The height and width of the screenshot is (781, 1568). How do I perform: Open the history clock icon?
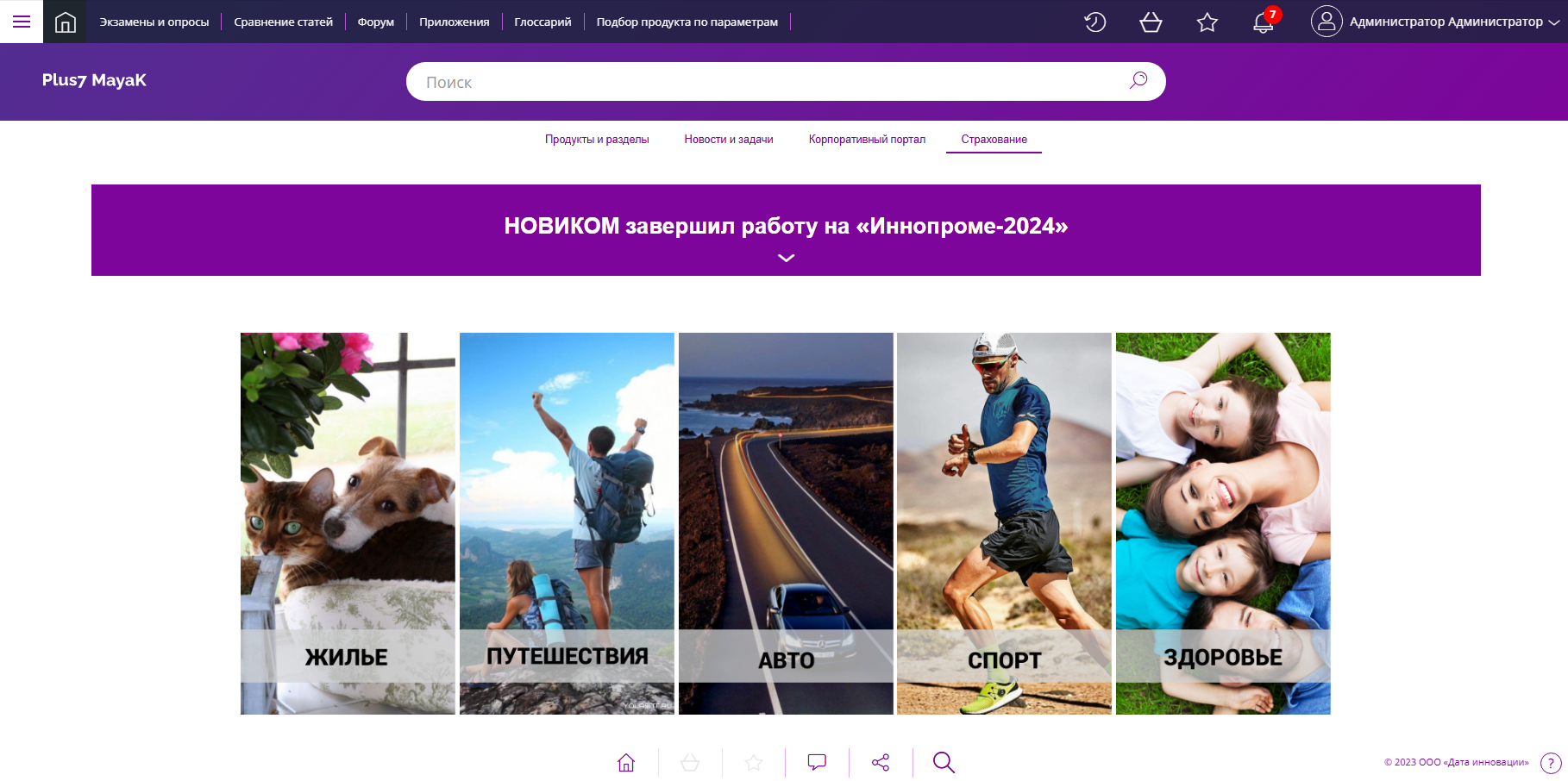(x=1094, y=22)
